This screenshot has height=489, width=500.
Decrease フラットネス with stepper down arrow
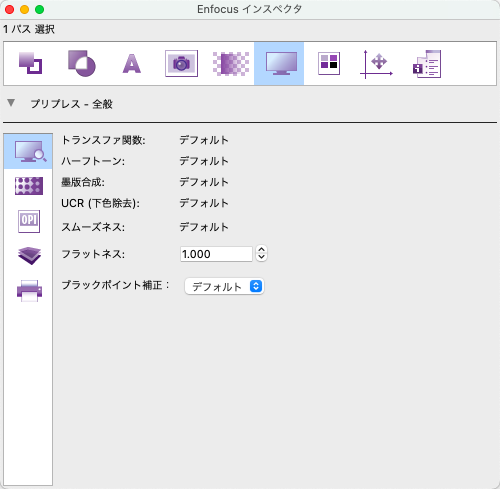pyautogui.click(x=262, y=257)
